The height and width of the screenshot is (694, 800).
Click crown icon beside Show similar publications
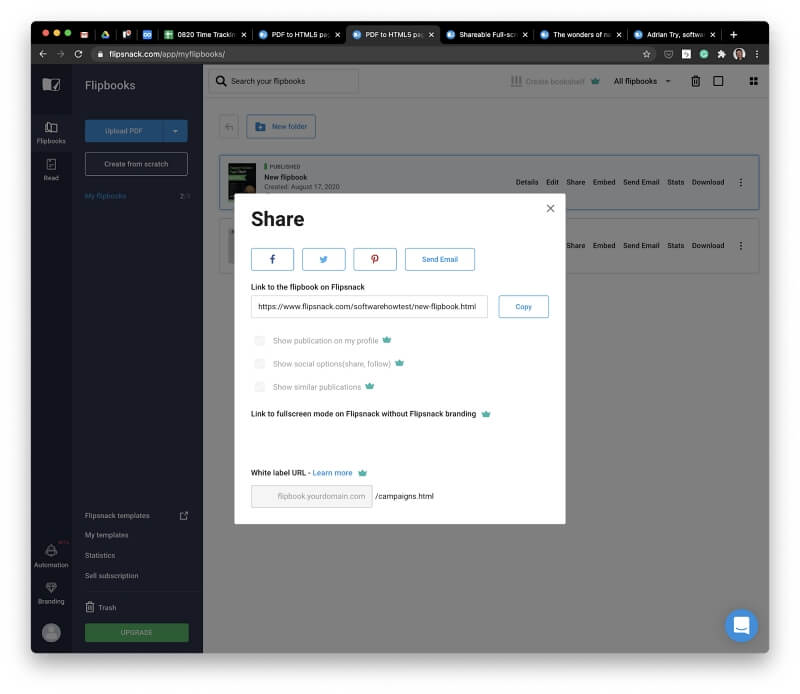point(369,386)
